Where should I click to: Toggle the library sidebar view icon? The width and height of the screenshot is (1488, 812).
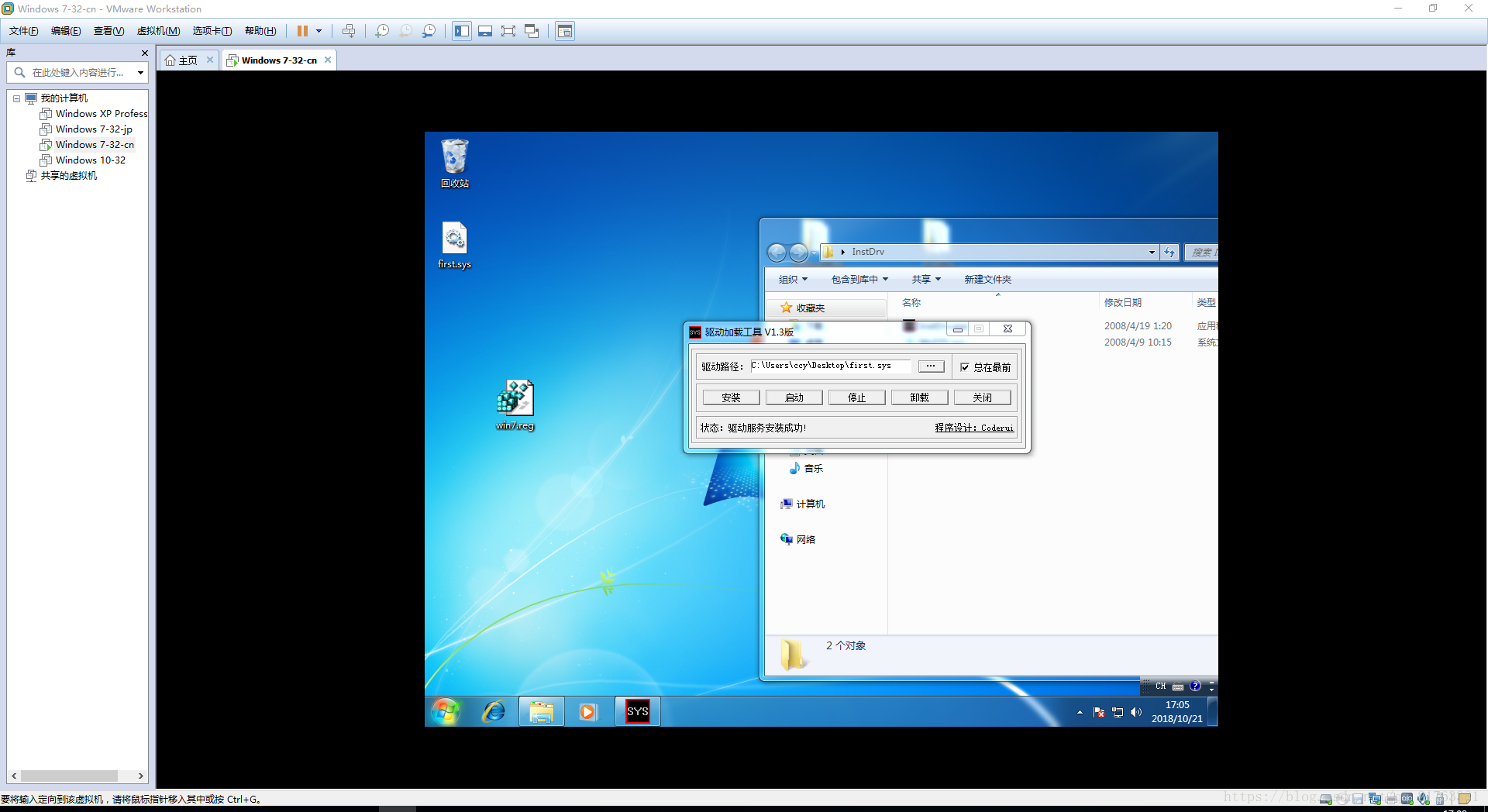(x=462, y=31)
